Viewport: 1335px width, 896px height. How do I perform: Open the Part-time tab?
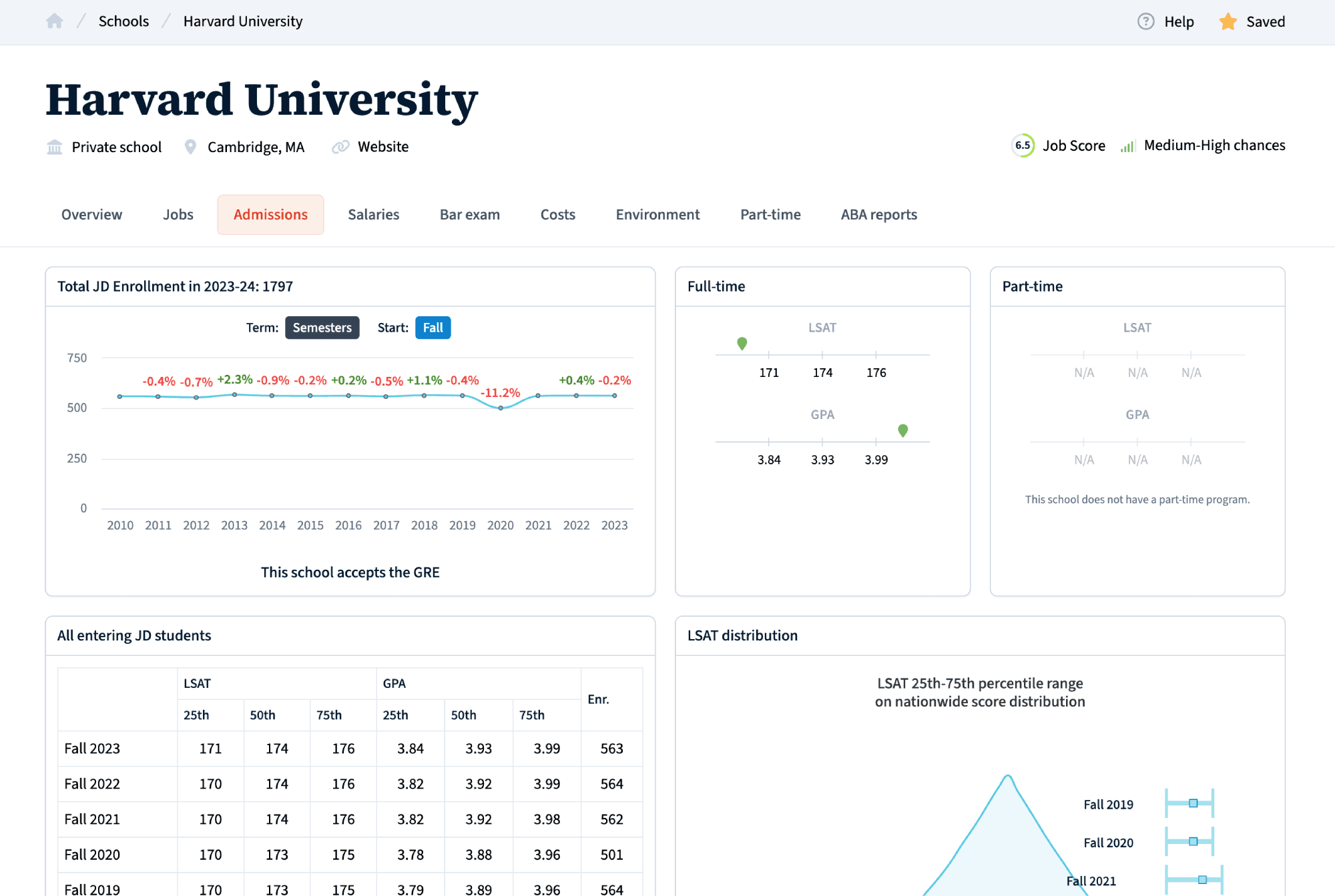(770, 215)
